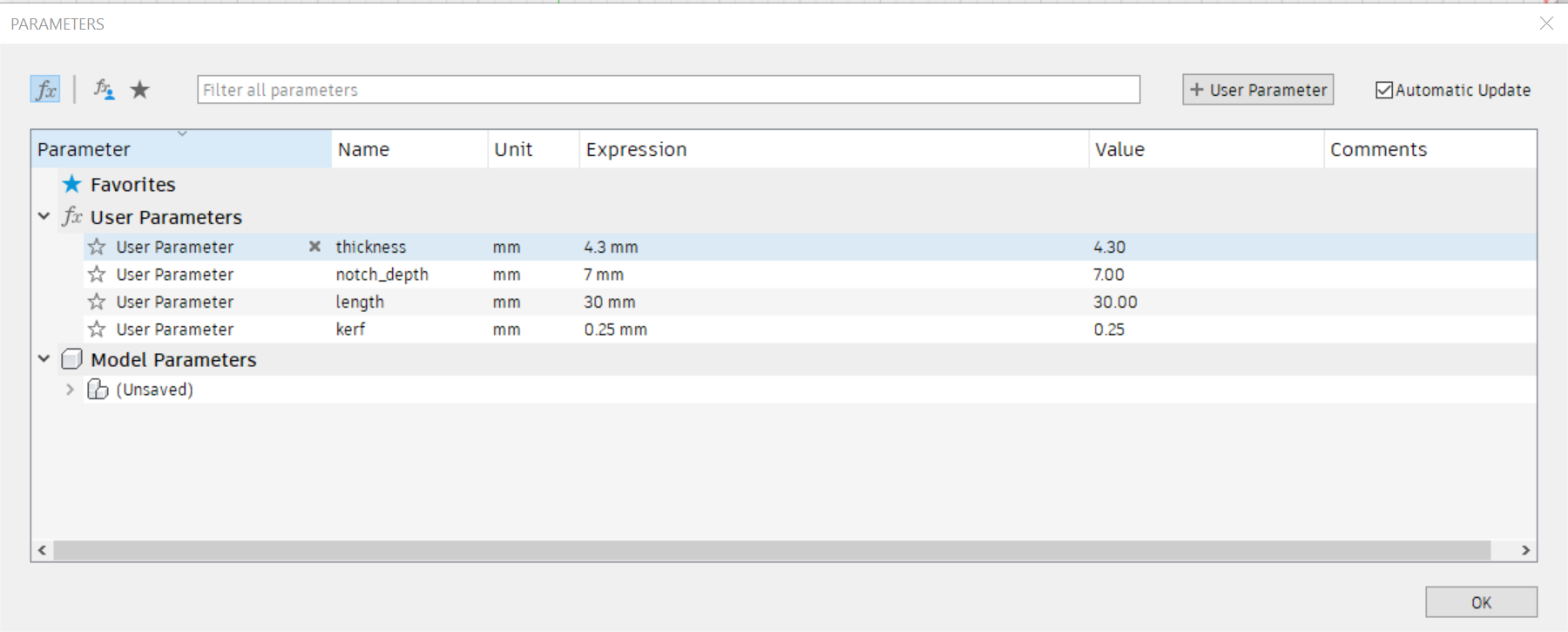Delete thickness parameter with X icon
The image size is (1568, 632).
point(314,247)
